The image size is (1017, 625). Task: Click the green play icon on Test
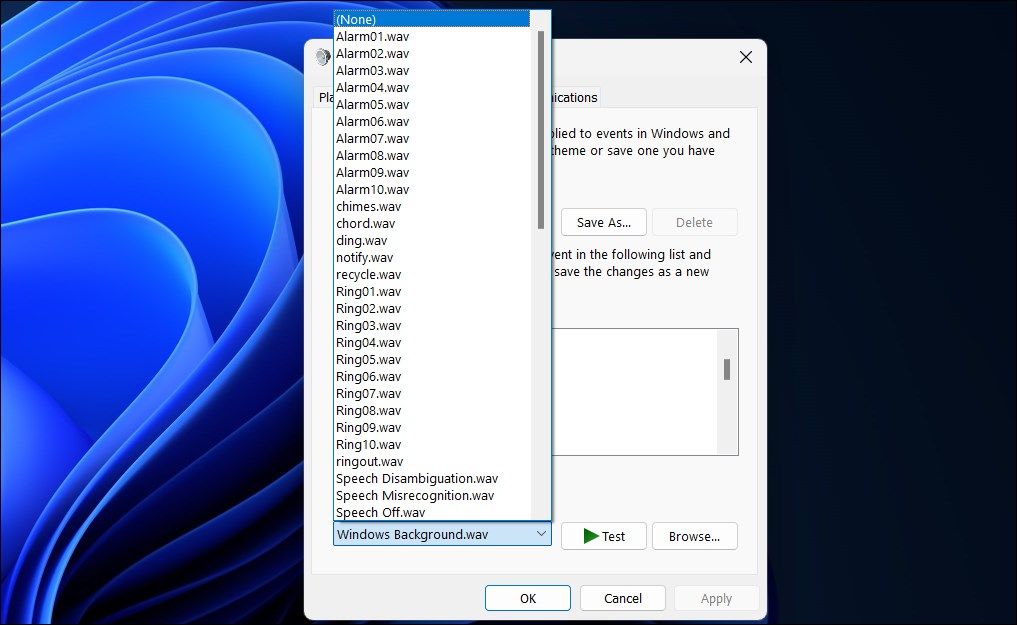pyautogui.click(x=588, y=536)
